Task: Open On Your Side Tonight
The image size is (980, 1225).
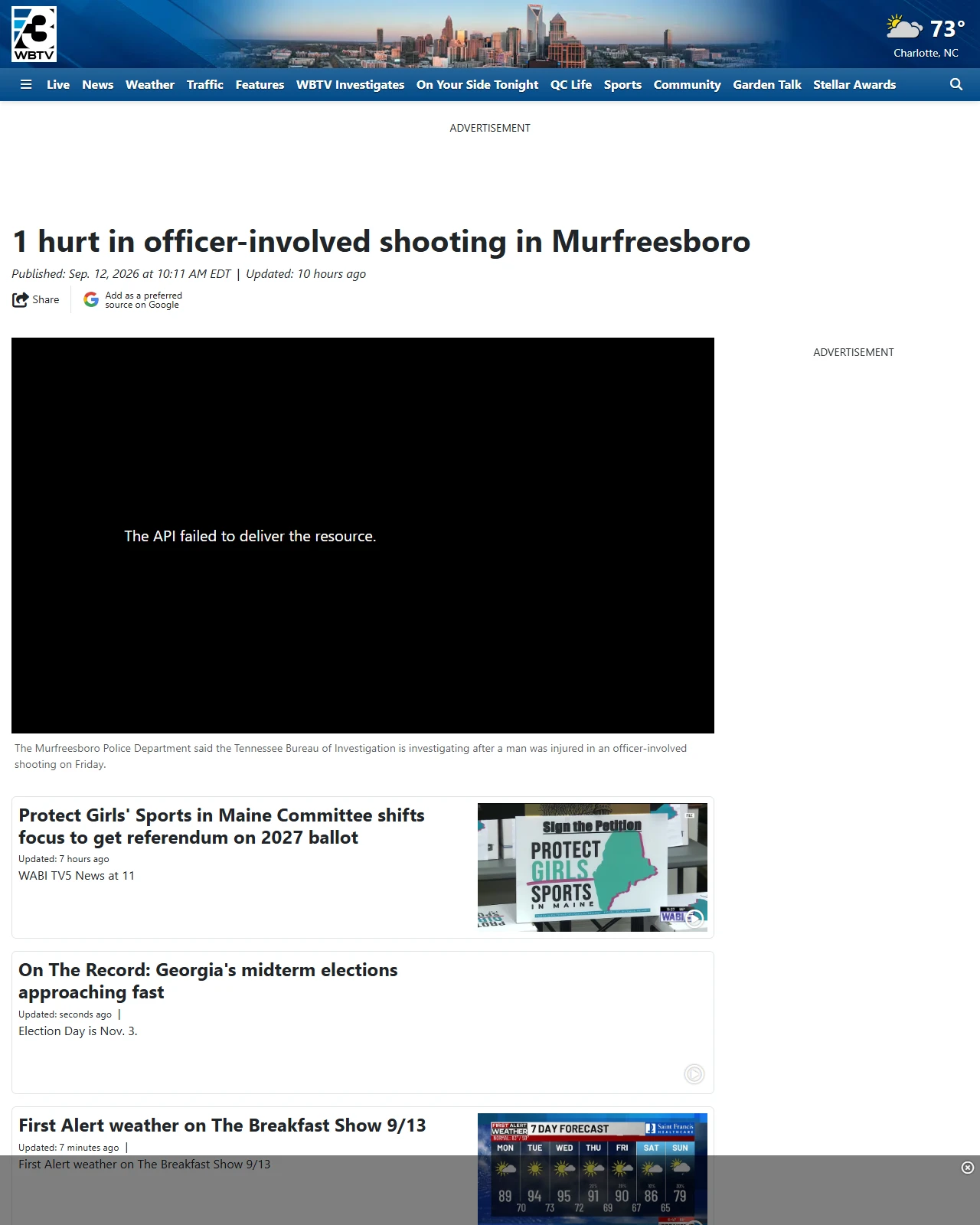Action: pyautogui.click(x=478, y=84)
